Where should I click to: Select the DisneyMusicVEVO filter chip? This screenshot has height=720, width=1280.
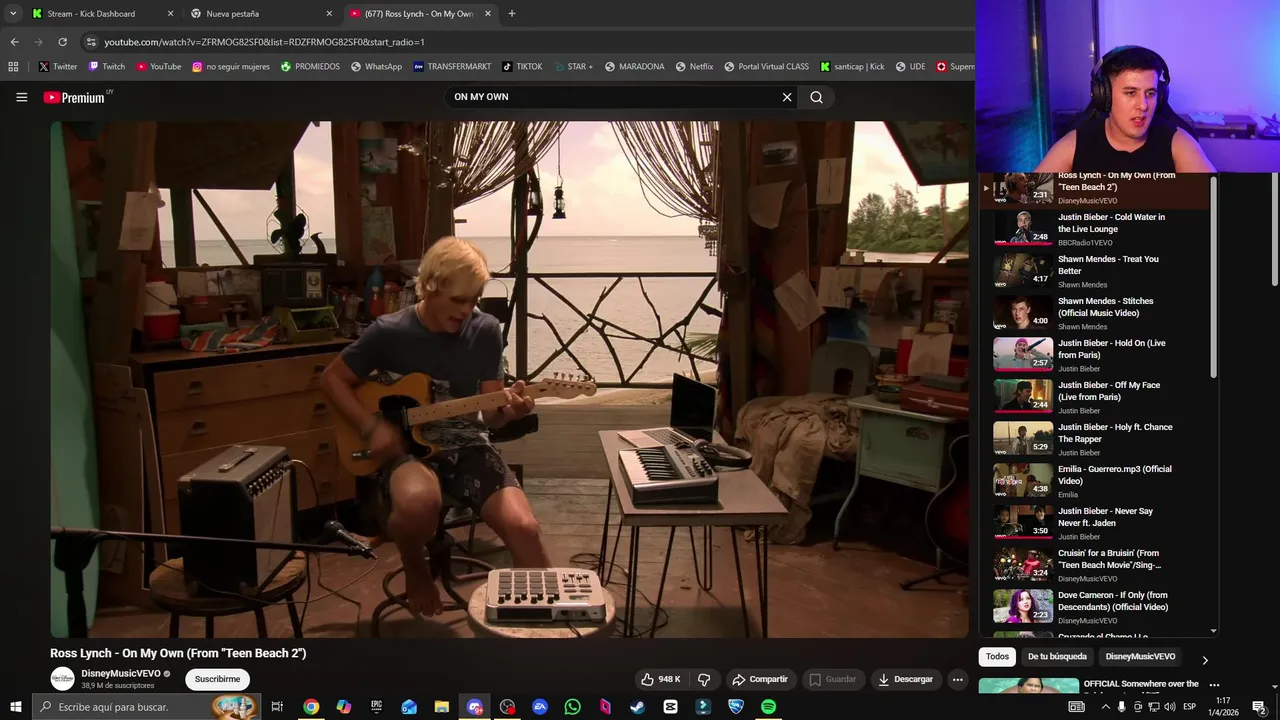click(1140, 656)
